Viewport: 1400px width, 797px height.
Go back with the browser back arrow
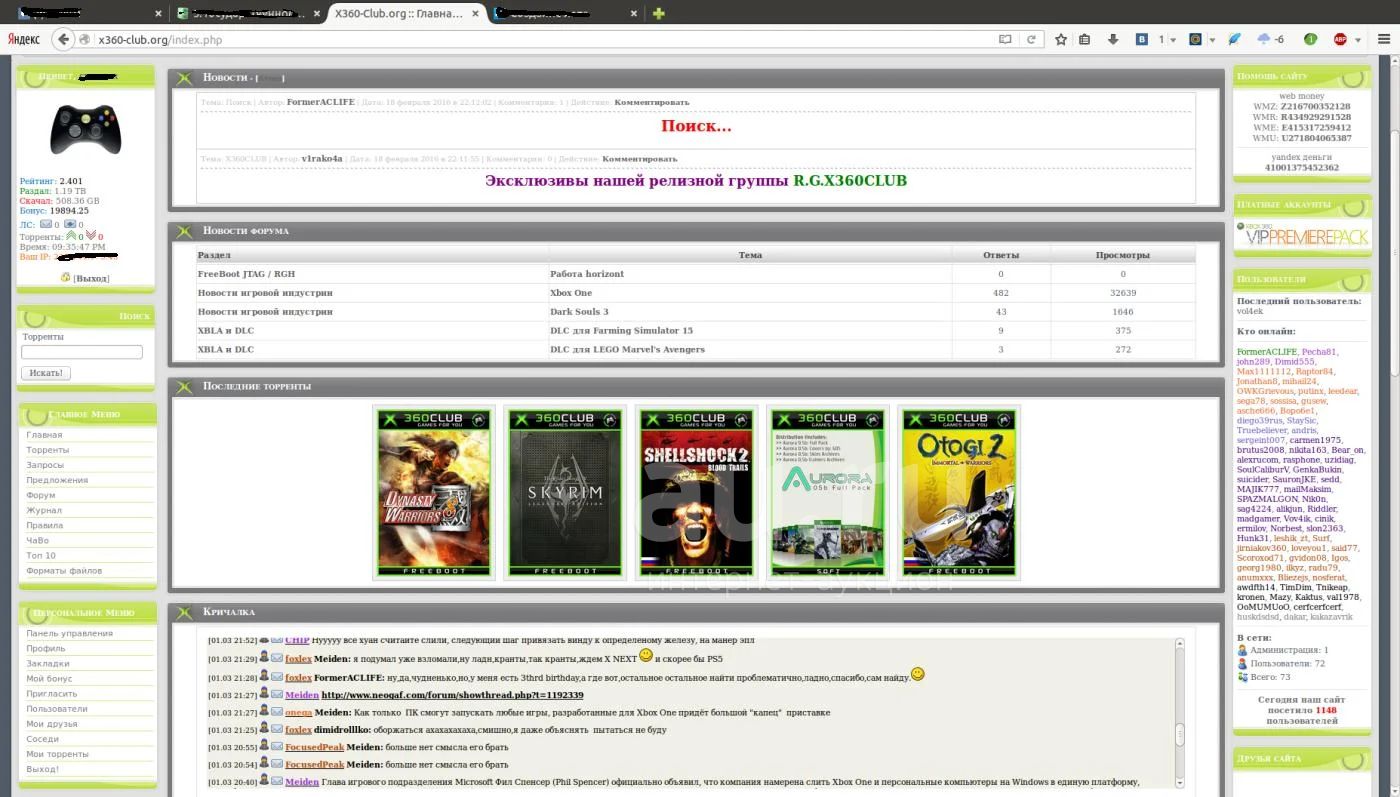64,39
